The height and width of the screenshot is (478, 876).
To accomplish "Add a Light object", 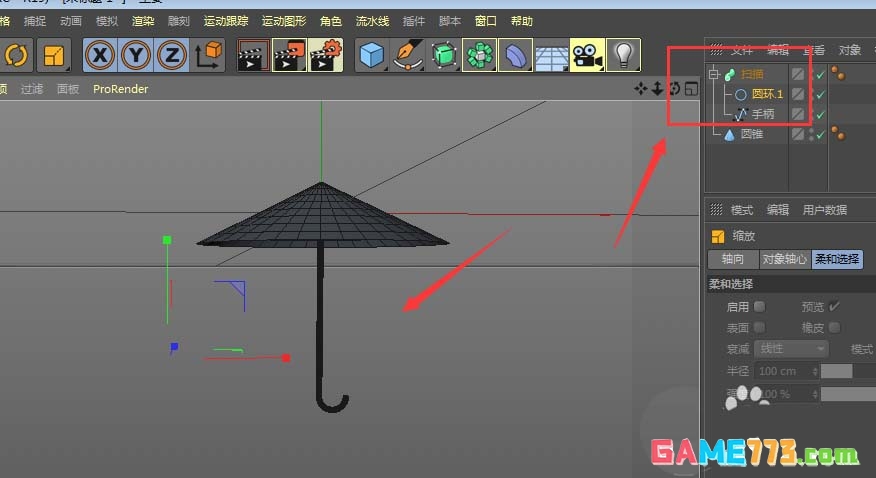I will [x=623, y=55].
